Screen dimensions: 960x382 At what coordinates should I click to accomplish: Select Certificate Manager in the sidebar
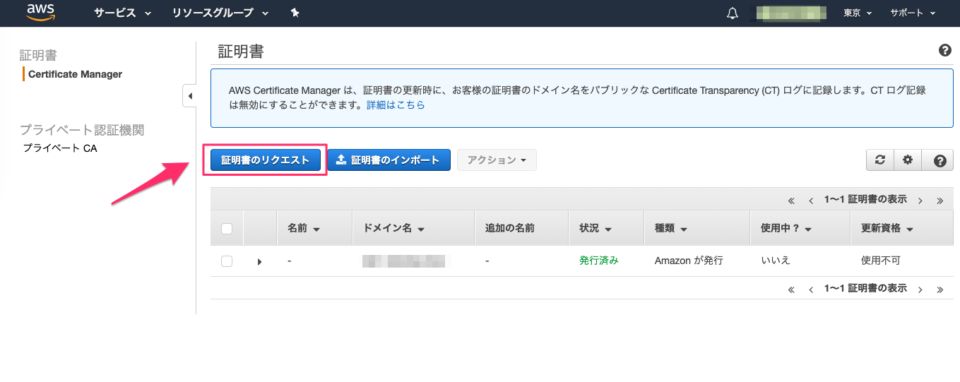[75, 74]
